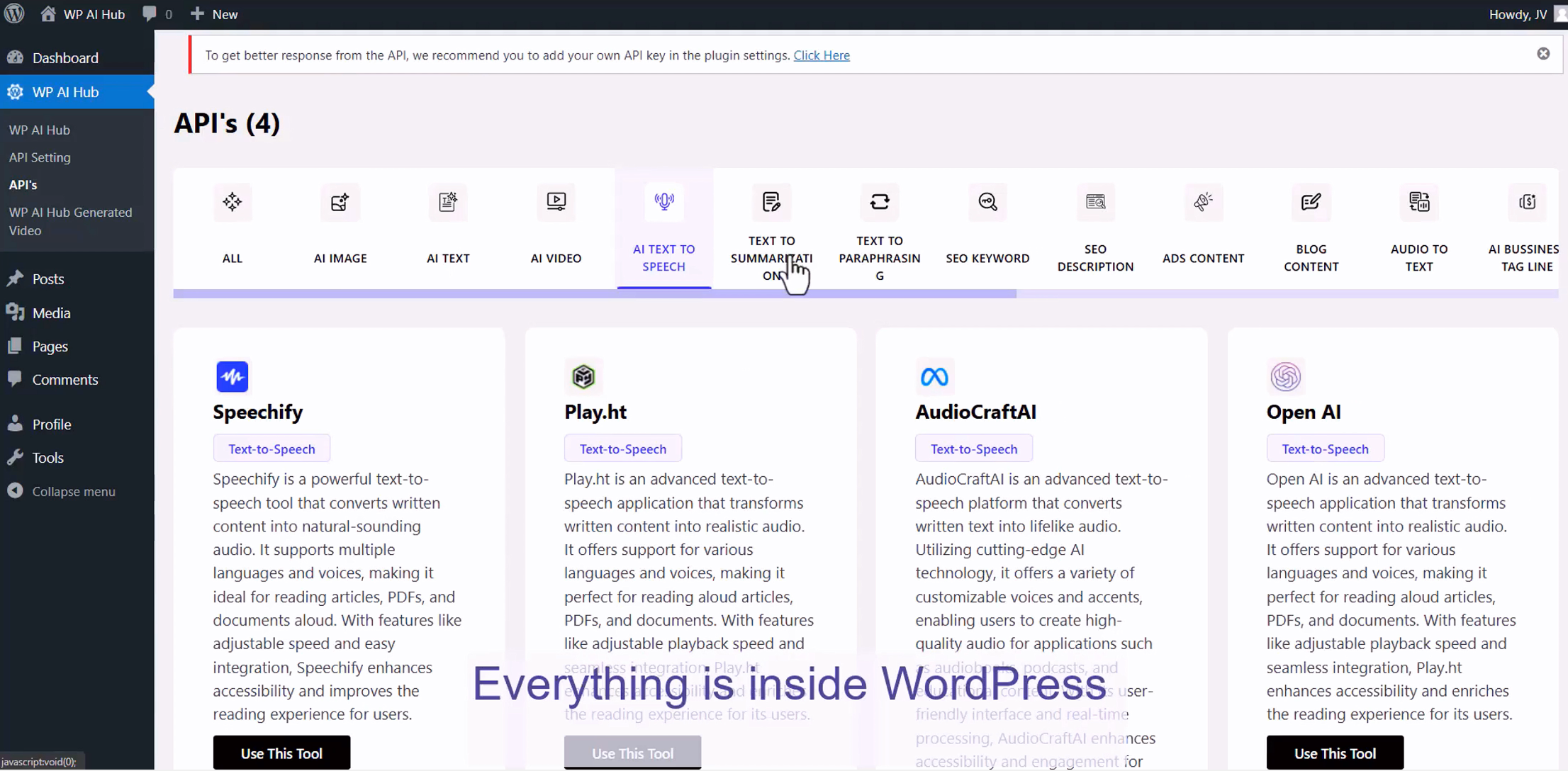Viewport: 1568px width, 771px height.
Task: Select the Text to Paraphrasing icon
Action: click(880, 202)
